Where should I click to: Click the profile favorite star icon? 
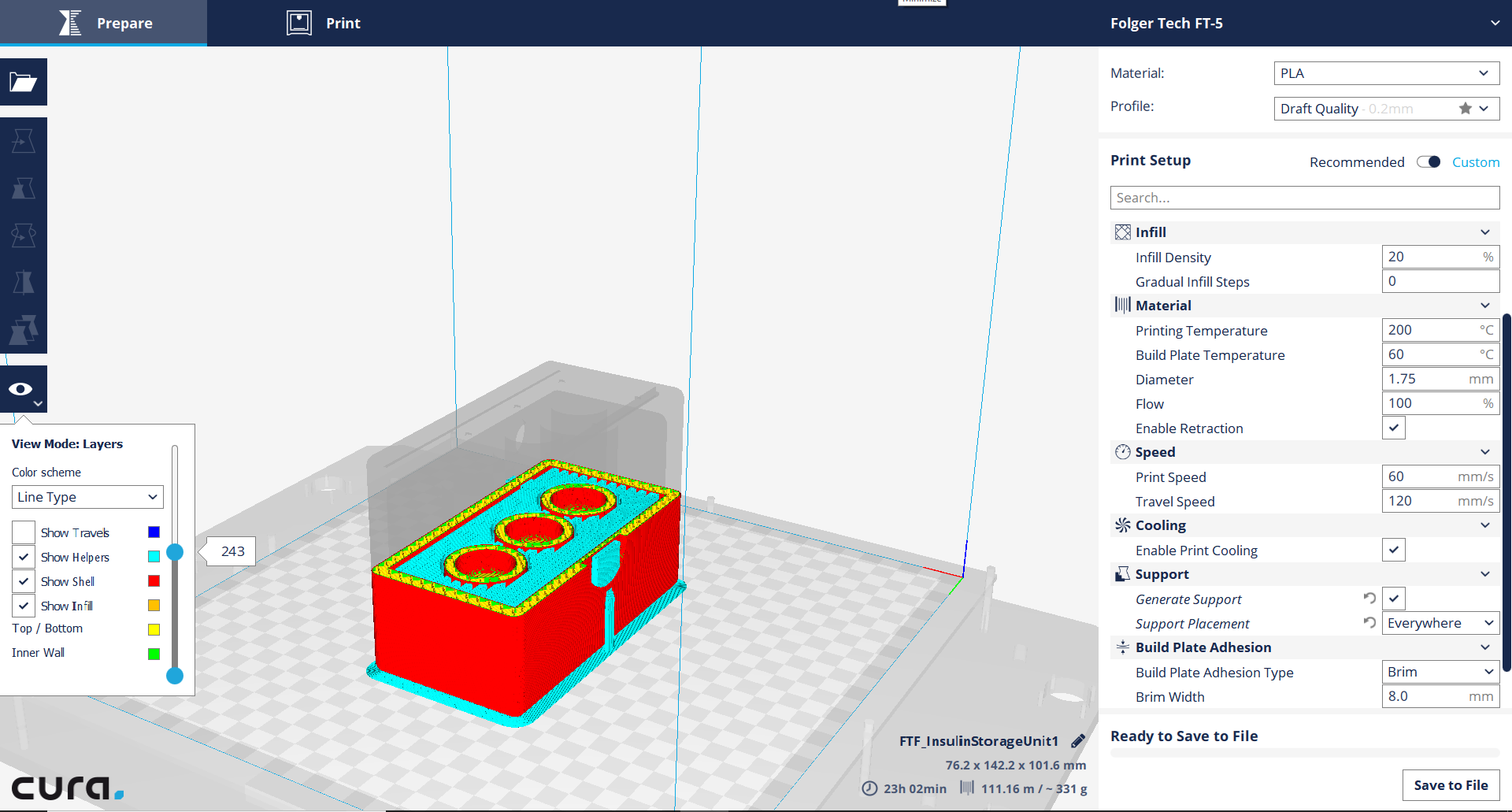tap(1465, 109)
